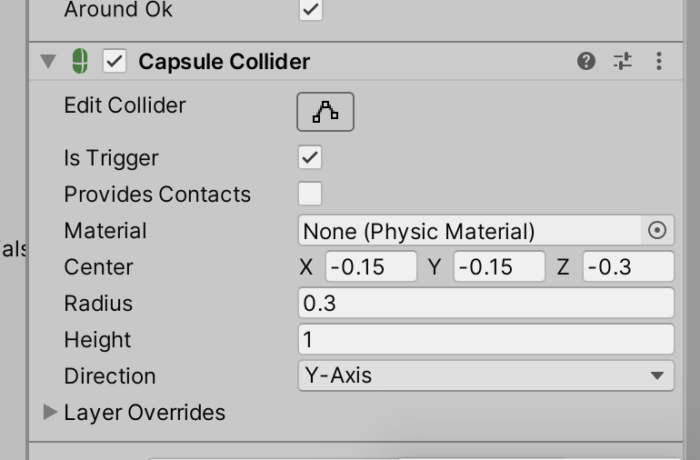This screenshot has height=460, width=700.
Task: Click the Center Z value field
Action: (x=627, y=267)
